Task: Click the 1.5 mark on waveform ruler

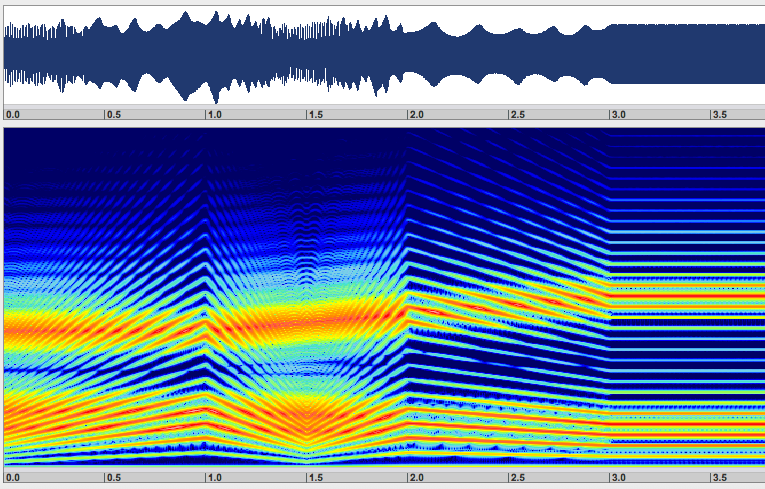Action: point(315,115)
